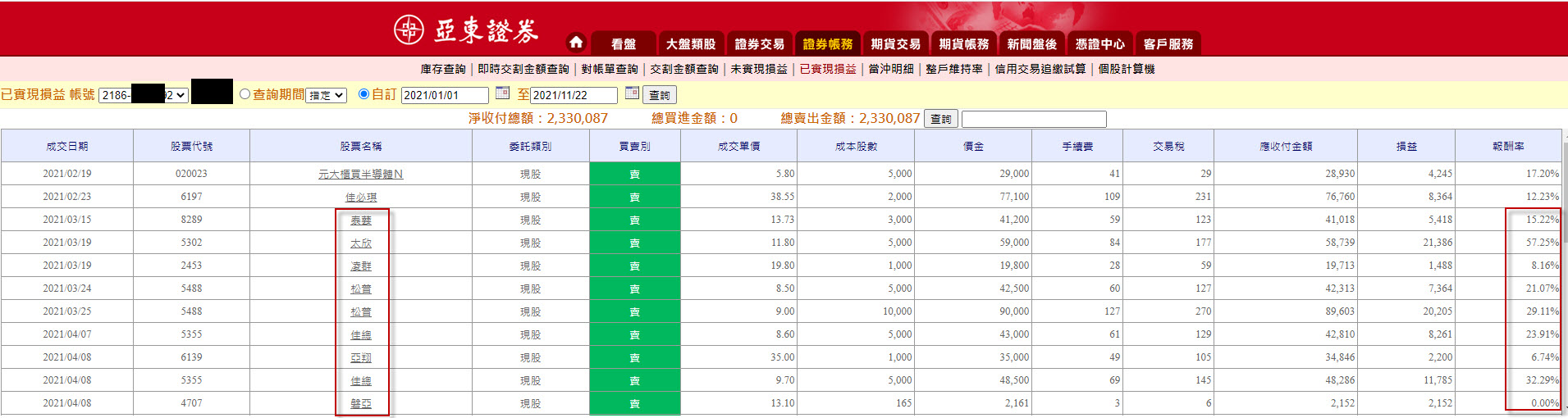Open stock link 元大櫃買半導體N
1568x418 pixels.
pyautogui.click(x=361, y=174)
